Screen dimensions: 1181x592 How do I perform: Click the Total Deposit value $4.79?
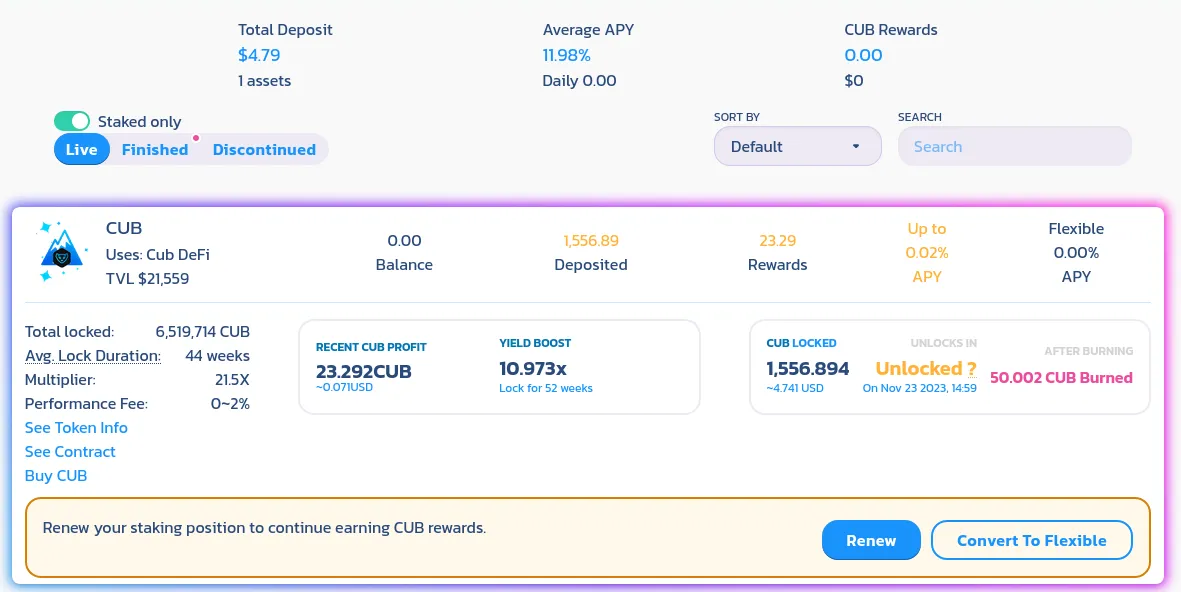[x=259, y=55]
